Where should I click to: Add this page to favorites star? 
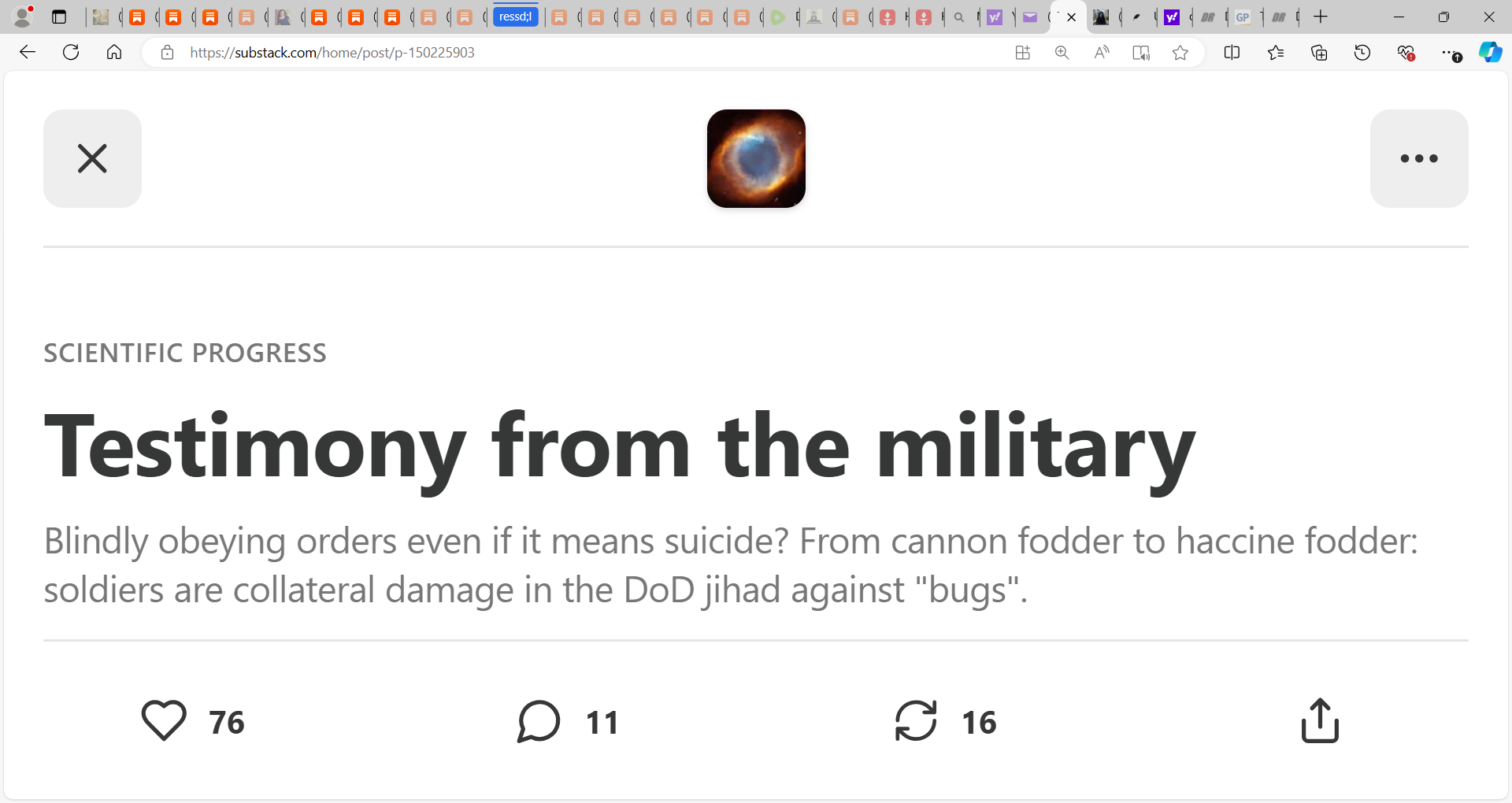(1180, 53)
